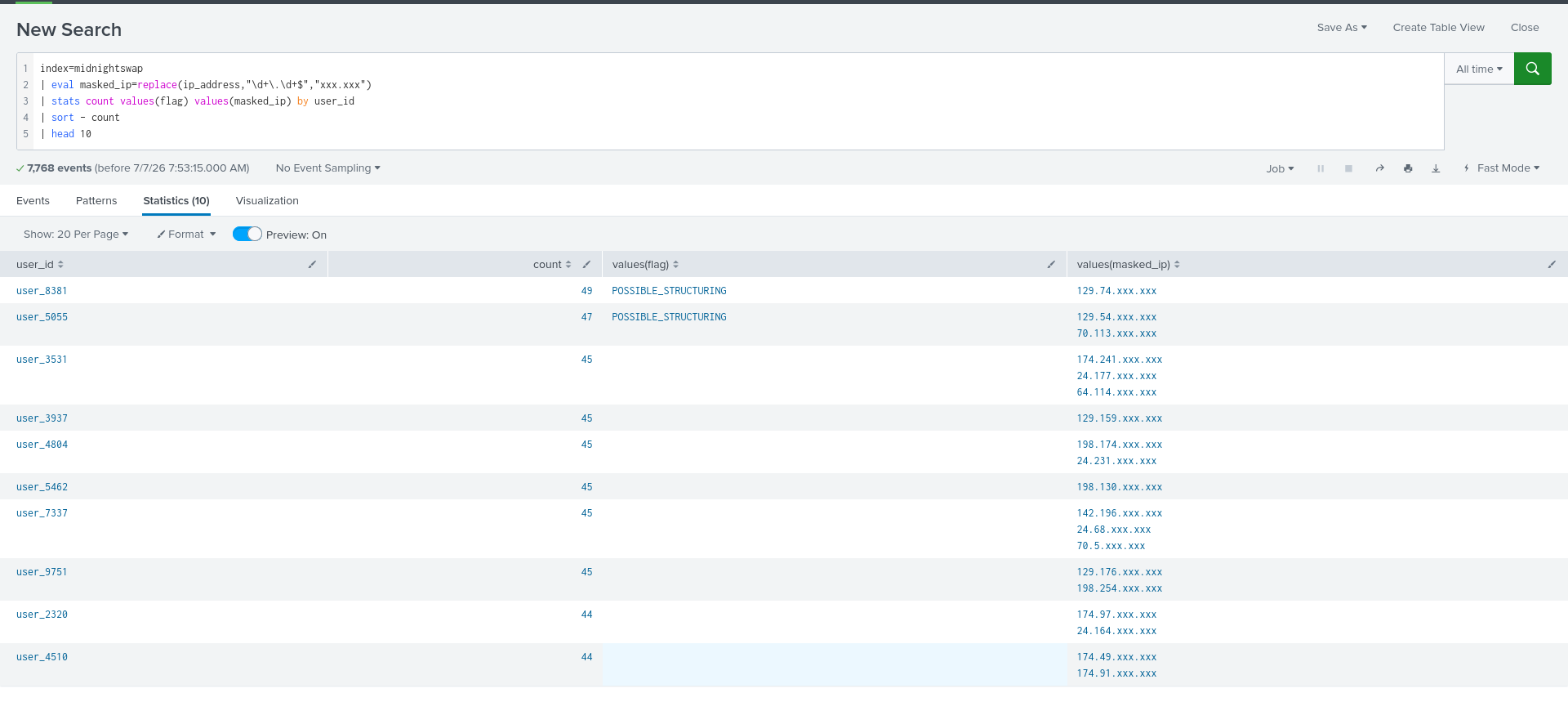
Task: Click masked IP 129.159.xxx.xxx
Action: pos(1119,418)
